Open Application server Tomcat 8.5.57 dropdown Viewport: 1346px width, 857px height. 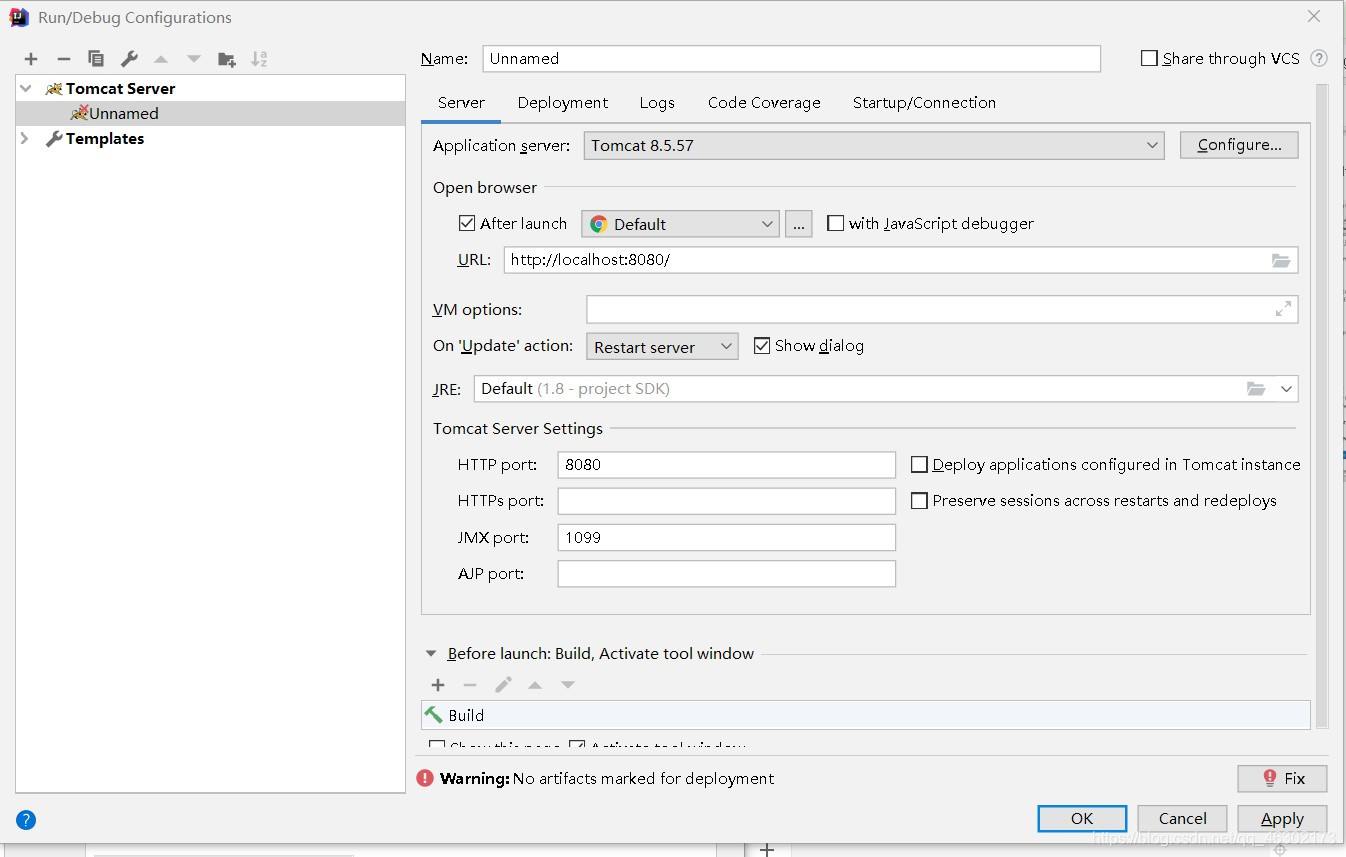tap(874, 146)
